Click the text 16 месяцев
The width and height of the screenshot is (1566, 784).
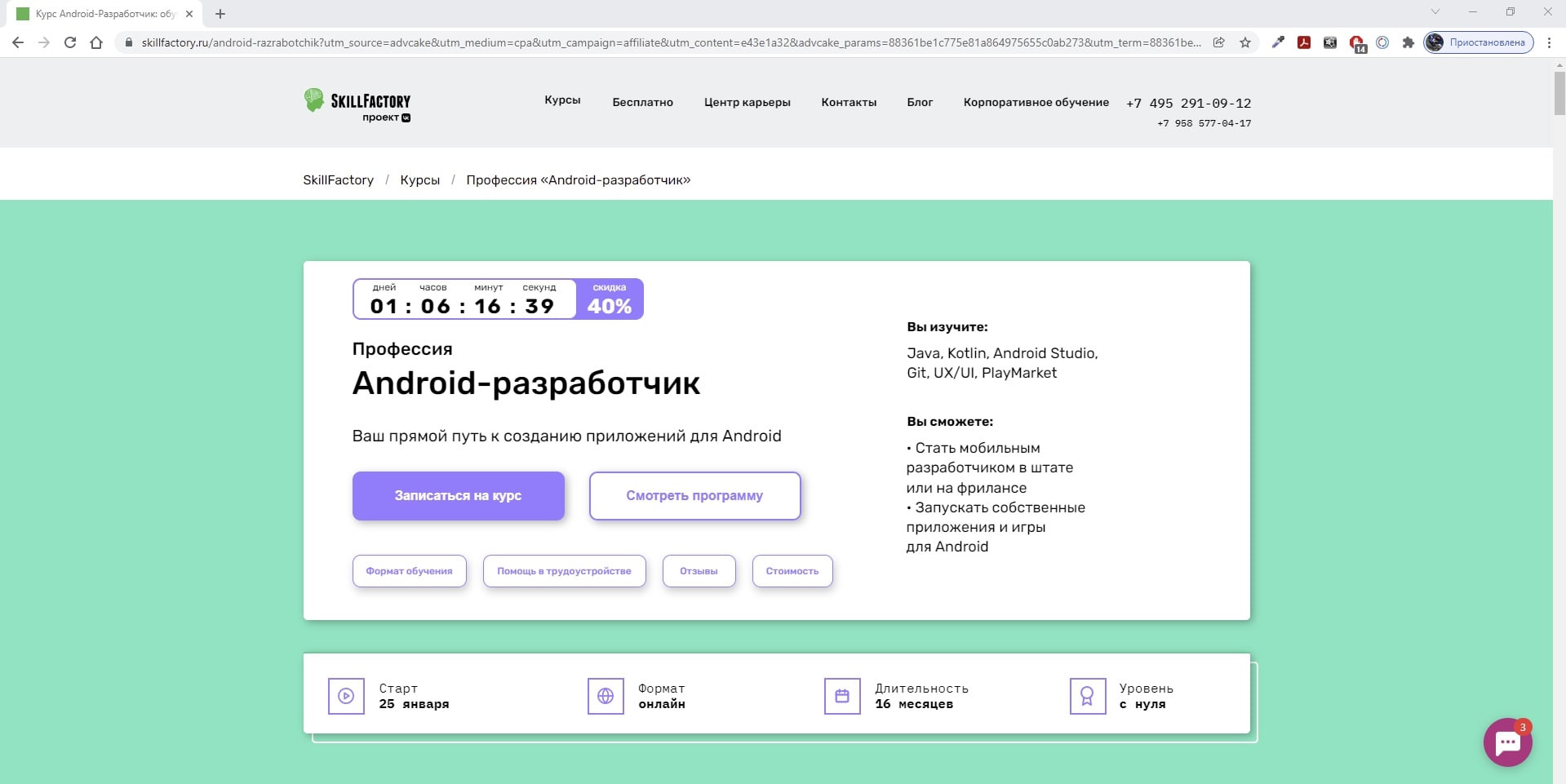tap(914, 704)
